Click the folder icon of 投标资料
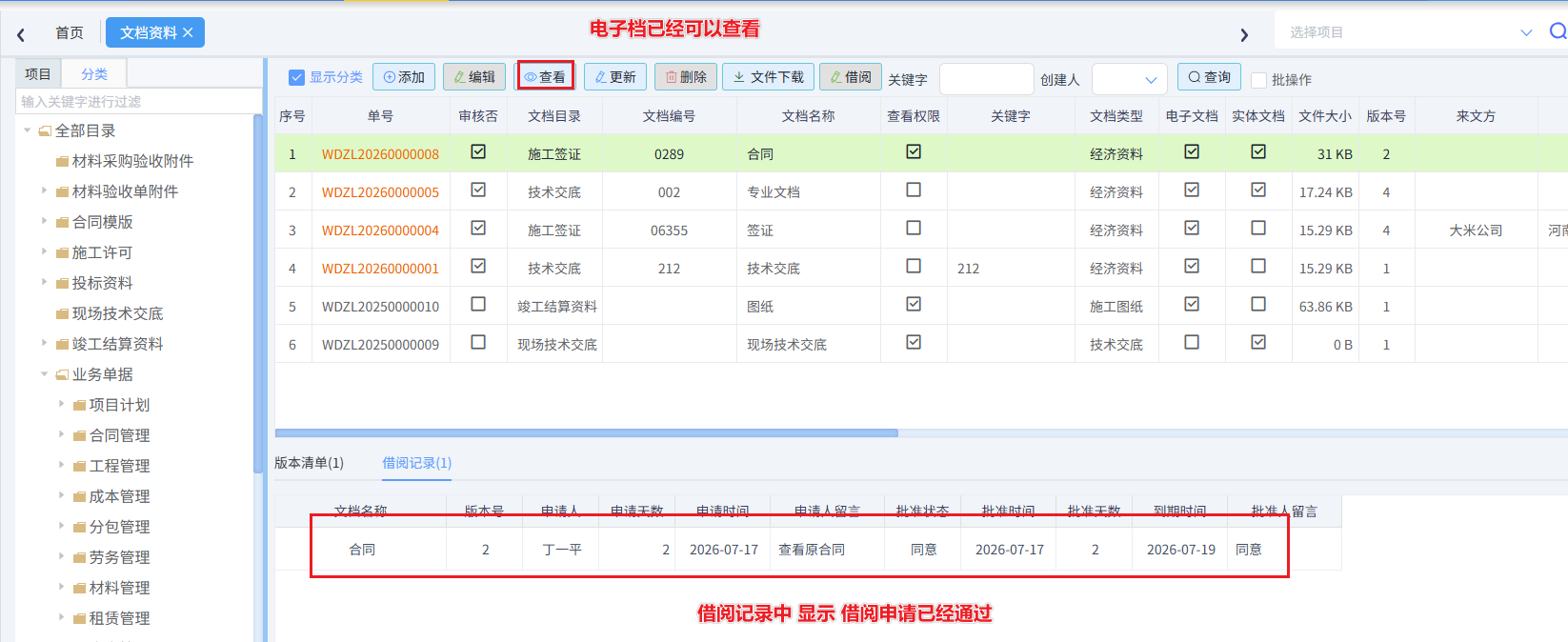 pos(62,283)
